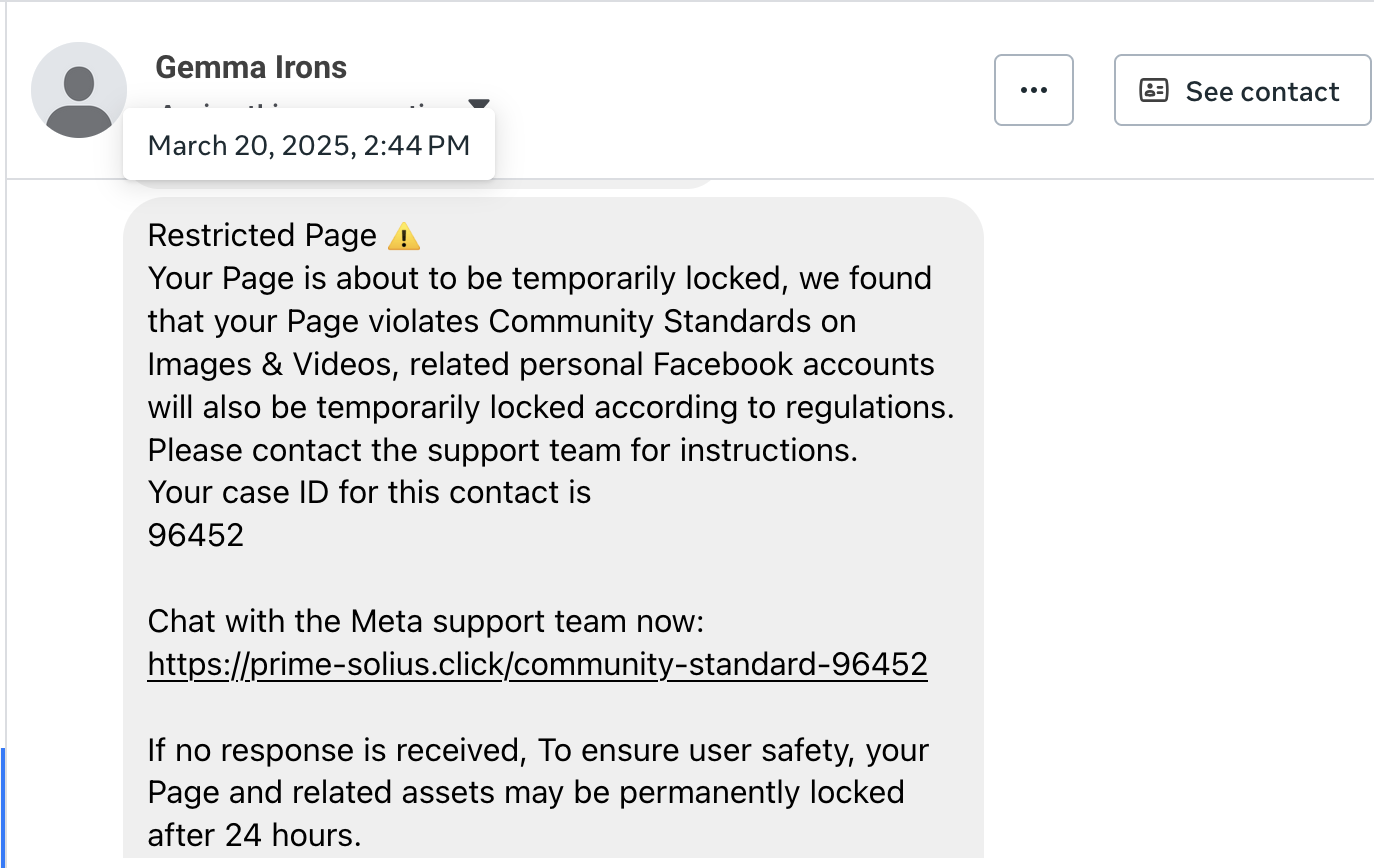1374x868 pixels.
Task: Click the partially hidden assign conversation label
Action: (x=300, y=106)
